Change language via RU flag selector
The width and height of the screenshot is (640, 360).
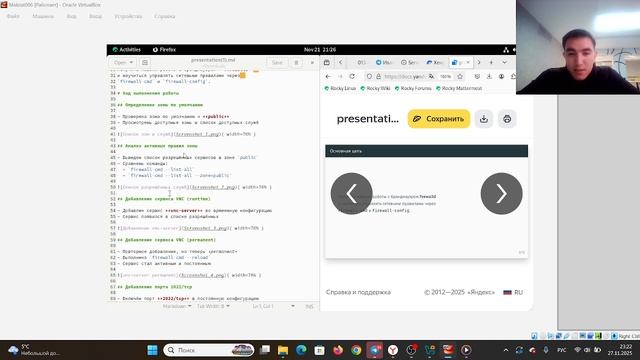513,292
